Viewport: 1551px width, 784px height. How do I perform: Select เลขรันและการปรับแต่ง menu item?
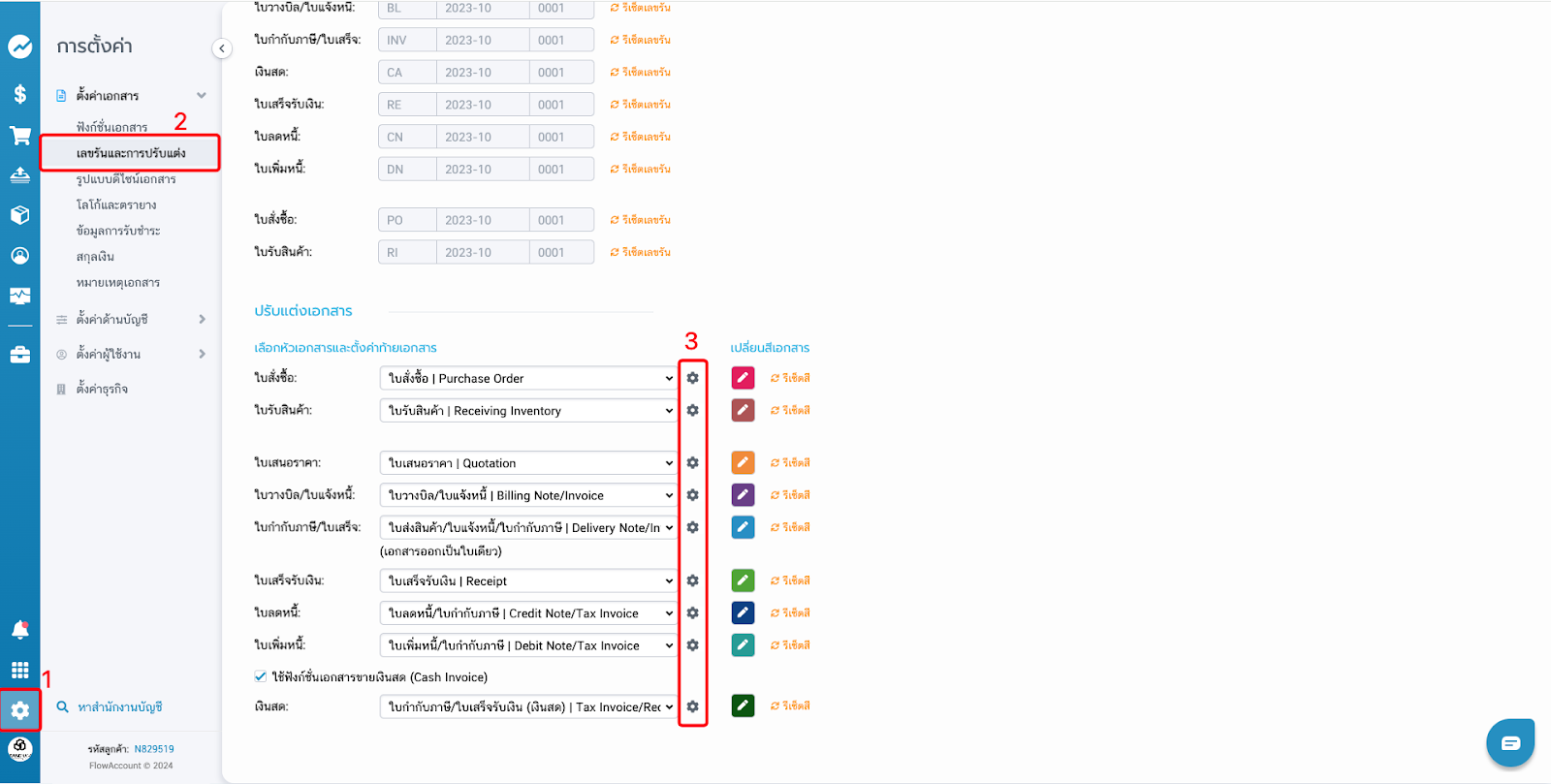click(131, 153)
